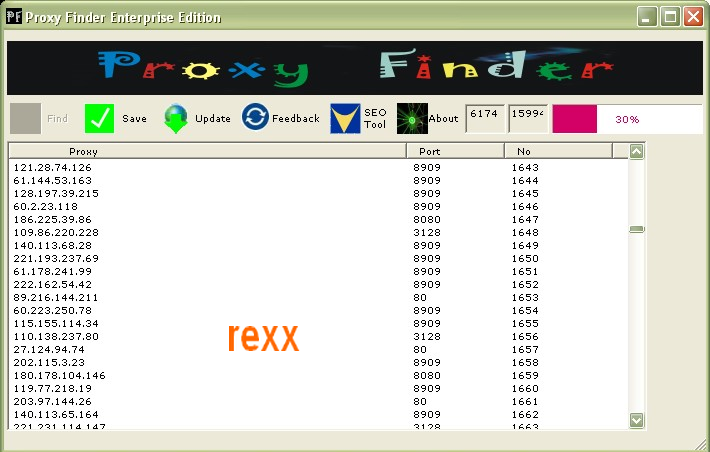The image size is (710, 452).
Task: Open the SEO Tool icon
Action: pos(345,119)
